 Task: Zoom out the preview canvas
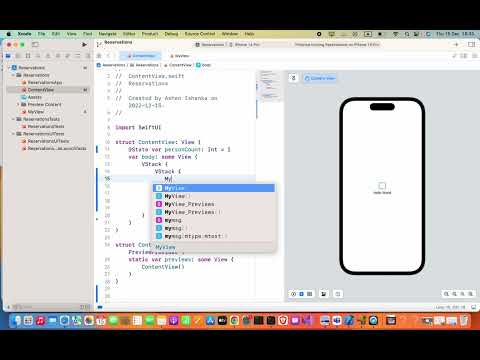(x=446, y=294)
